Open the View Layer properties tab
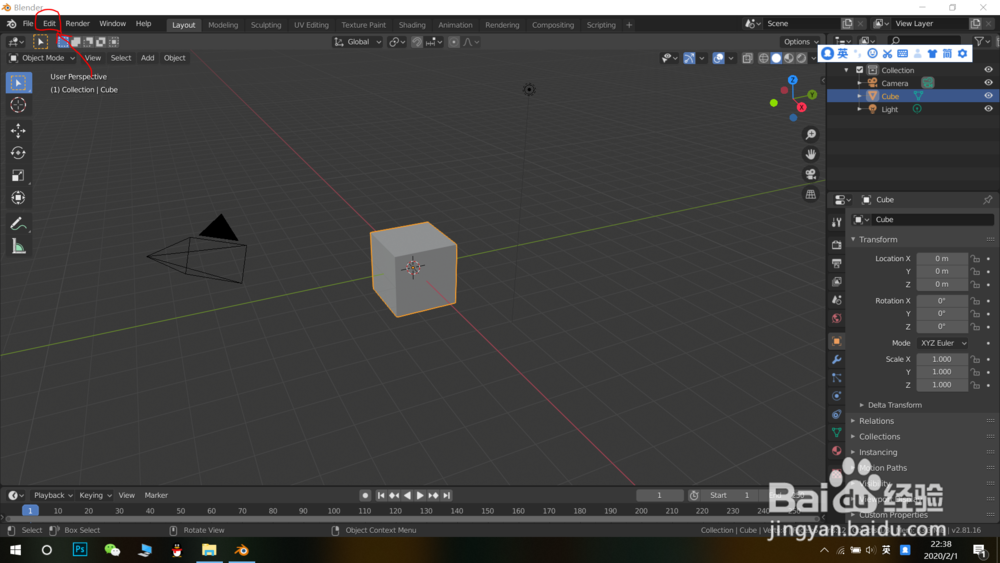Viewport: 1000px width, 563px height. 837,282
